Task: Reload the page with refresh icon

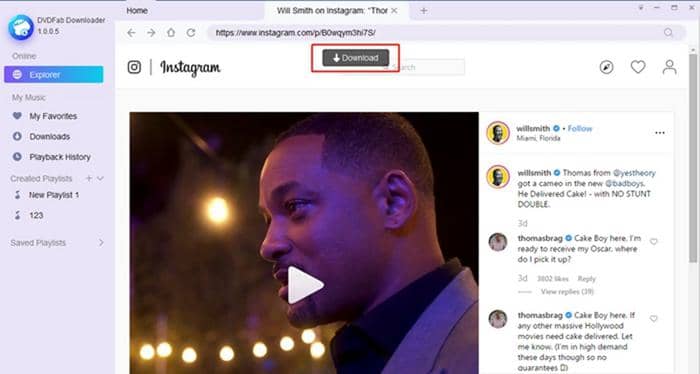Action: click(x=191, y=33)
